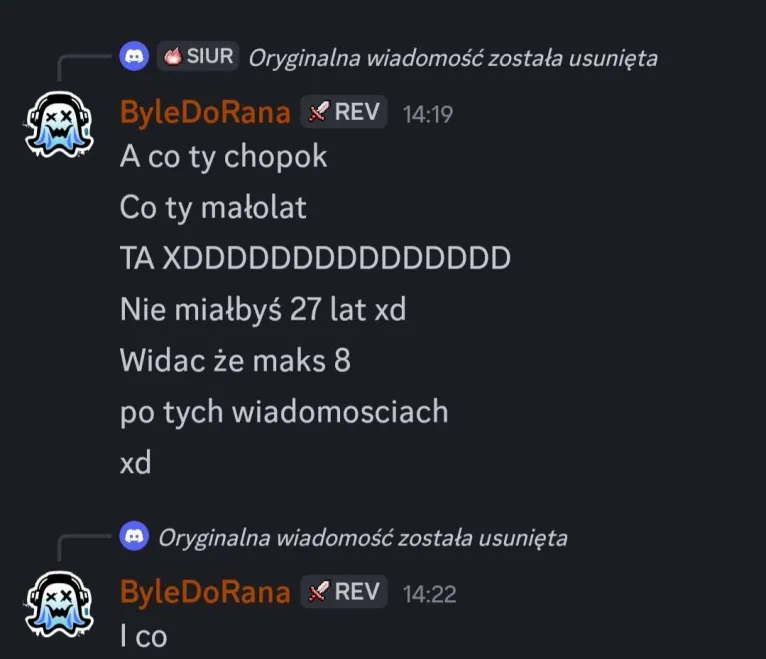Click the deleted-message reply text beside the SIUR tag
The width and height of the screenshot is (766, 659).
pos(453,58)
